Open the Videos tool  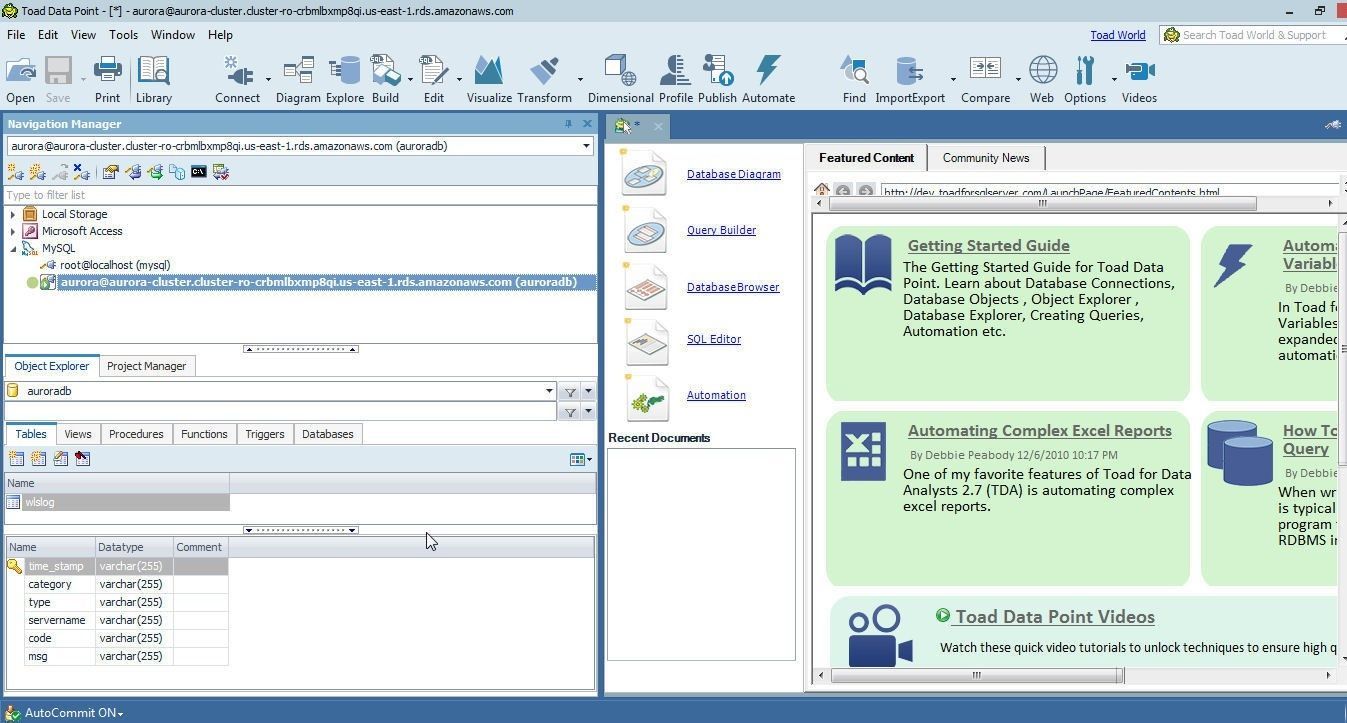click(1139, 80)
